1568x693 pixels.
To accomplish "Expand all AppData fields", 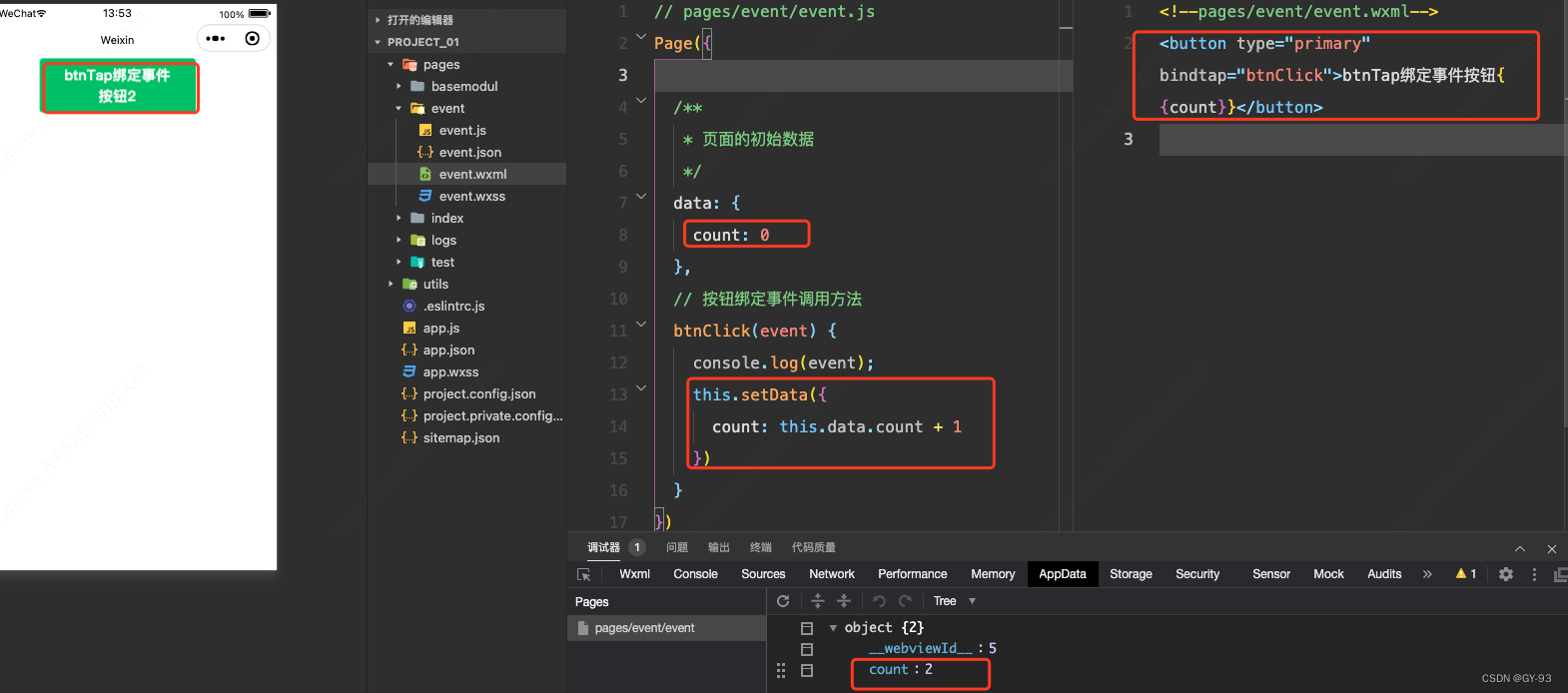I will pos(817,601).
